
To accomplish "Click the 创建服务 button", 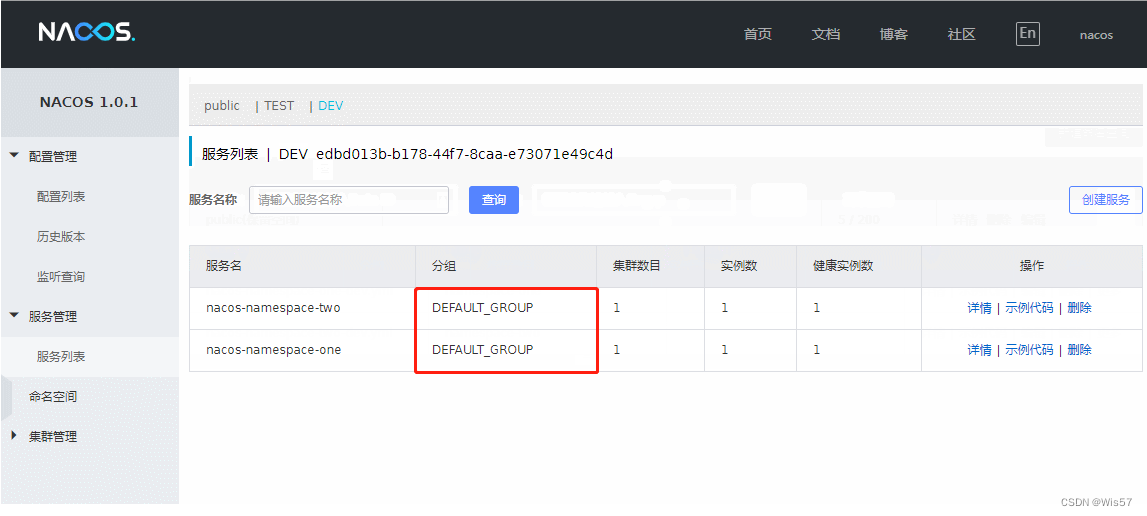I will point(1106,200).
